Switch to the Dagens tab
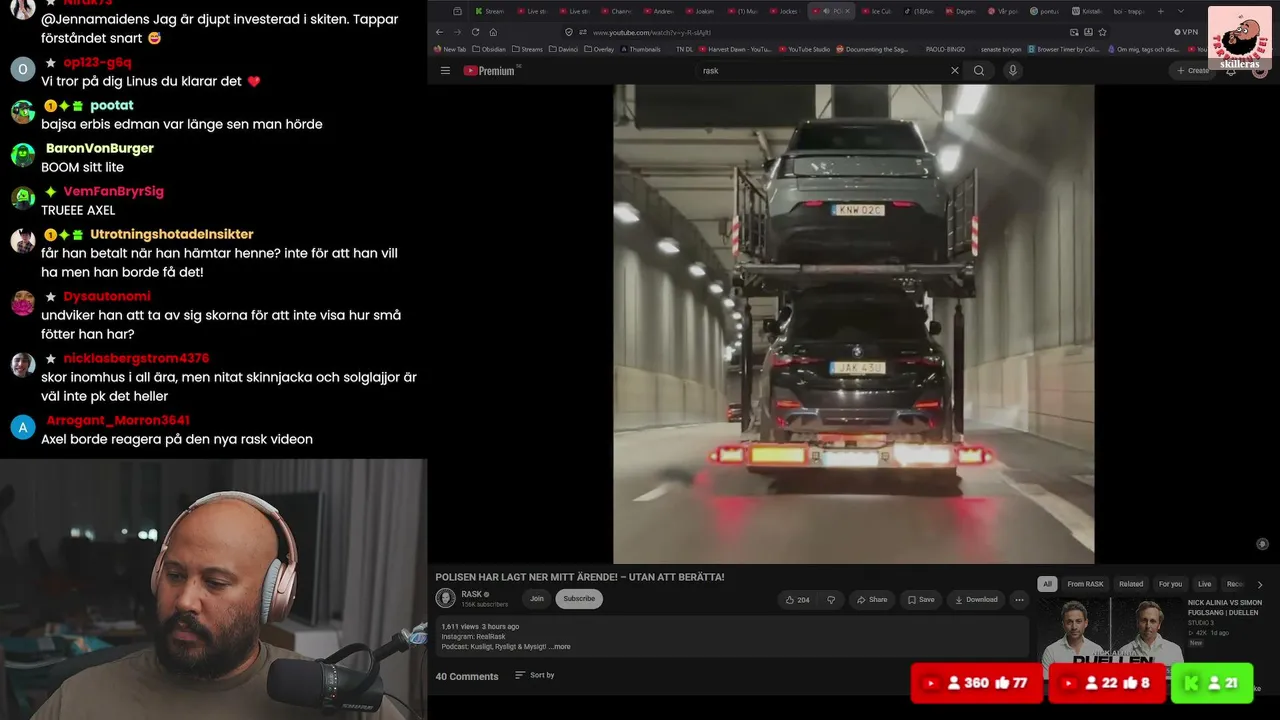1280x720 pixels. coord(960,11)
